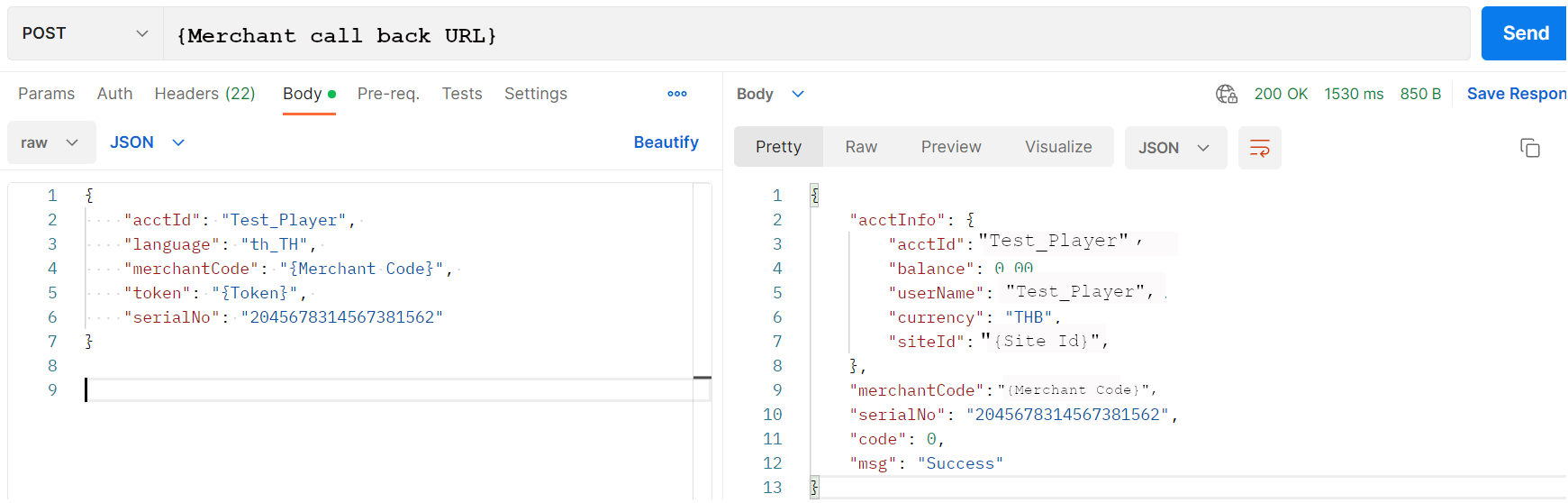Open the POST method dropdown
This screenshot has height=503, width=1568.
click(85, 34)
